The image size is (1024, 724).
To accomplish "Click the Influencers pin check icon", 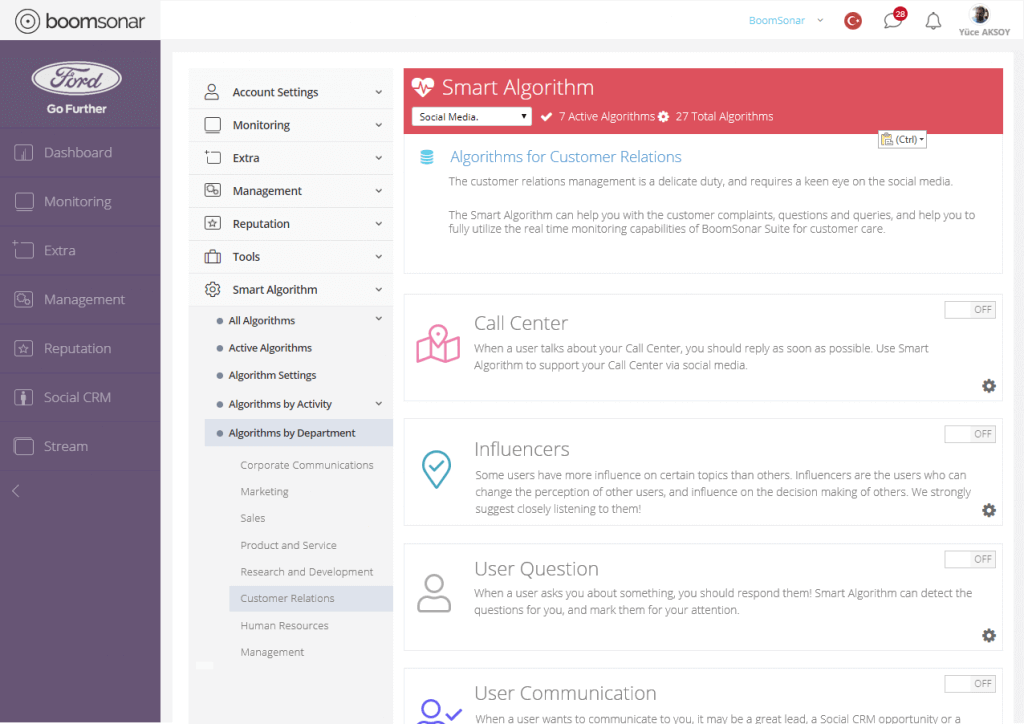I will pyautogui.click(x=436, y=469).
